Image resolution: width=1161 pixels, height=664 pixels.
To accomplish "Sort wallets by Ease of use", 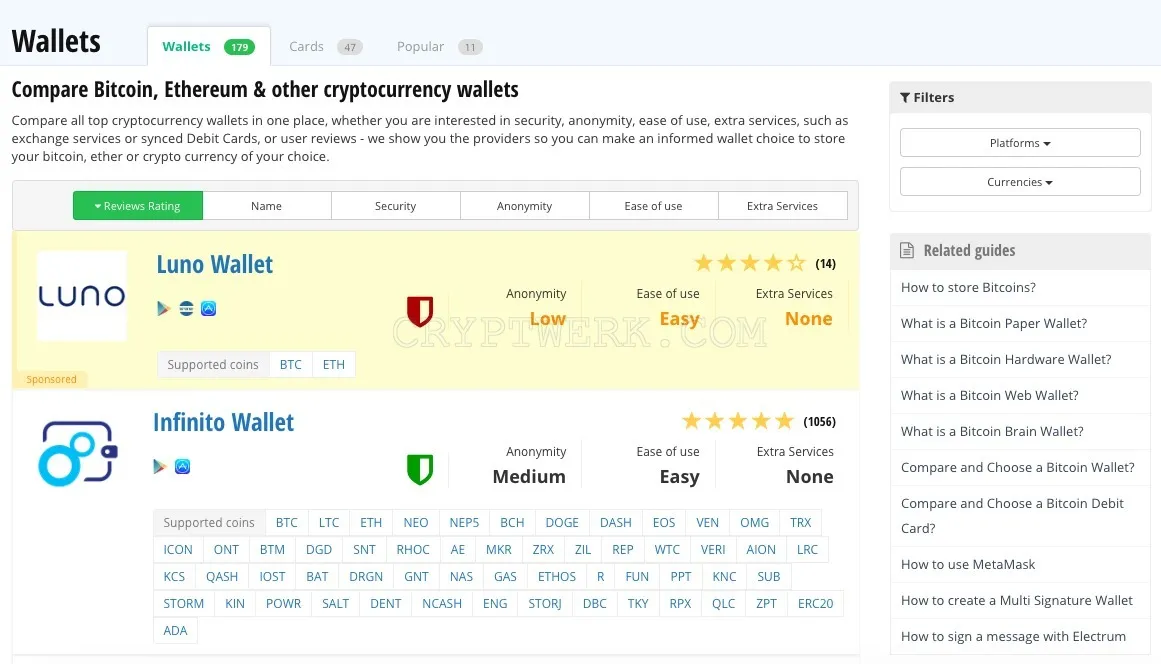I will tap(653, 206).
